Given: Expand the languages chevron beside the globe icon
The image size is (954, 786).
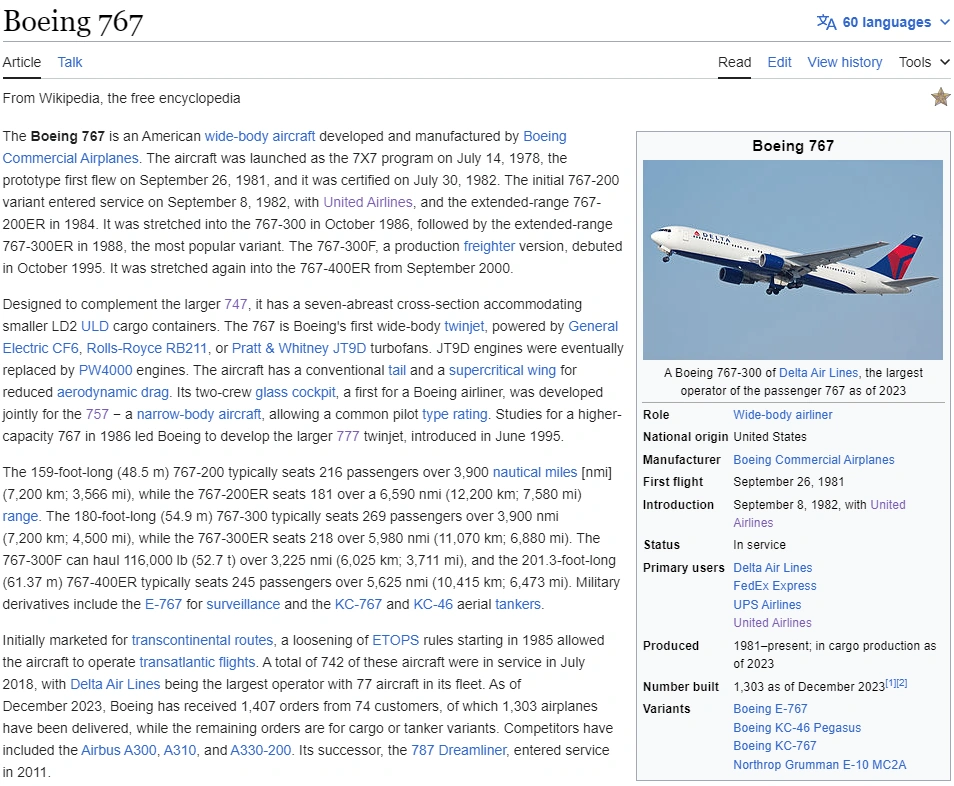Looking at the screenshot, I should [x=944, y=21].
